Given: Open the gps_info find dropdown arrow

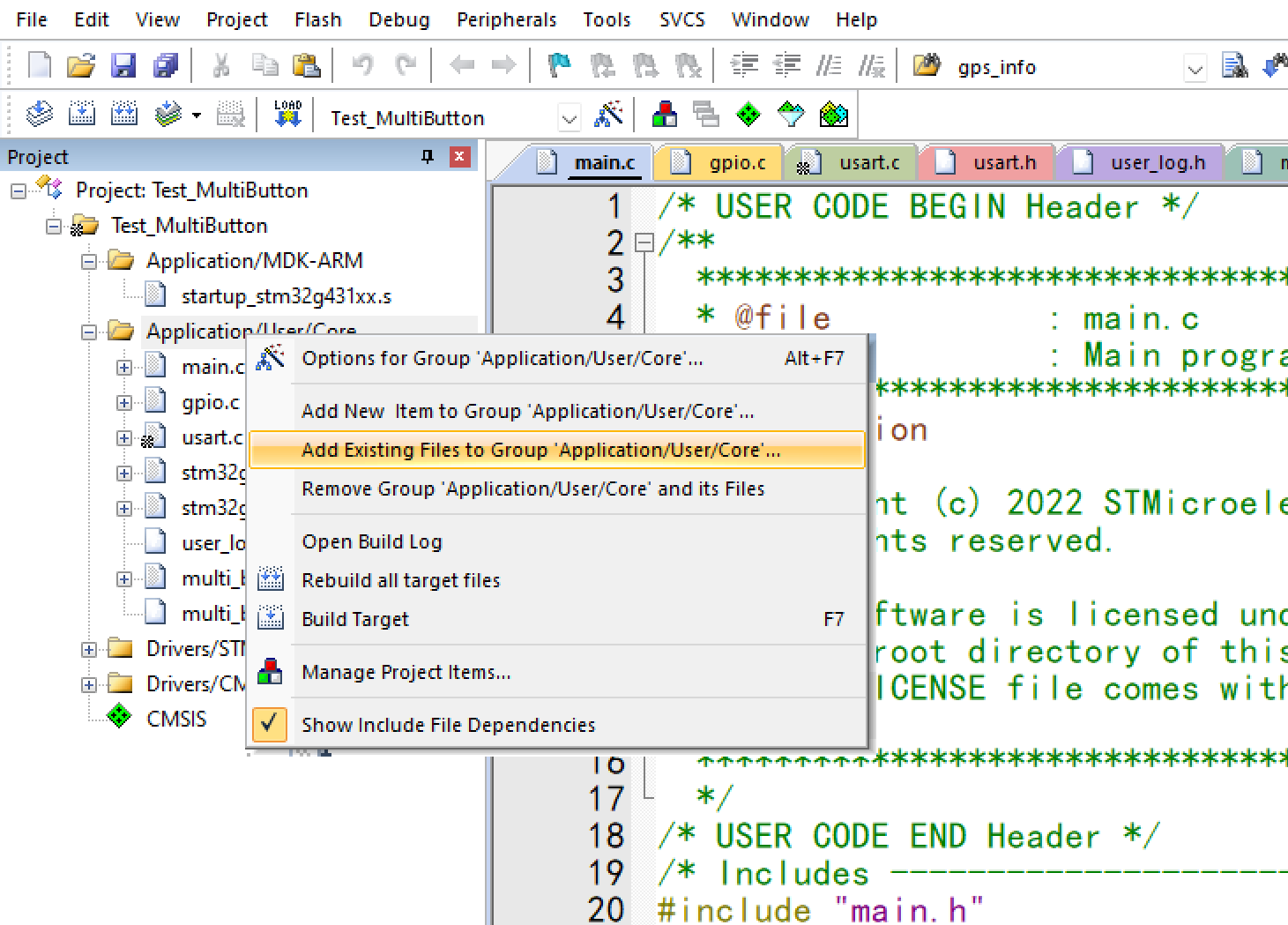Looking at the screenshot, I should click(x=1195, y=69).
